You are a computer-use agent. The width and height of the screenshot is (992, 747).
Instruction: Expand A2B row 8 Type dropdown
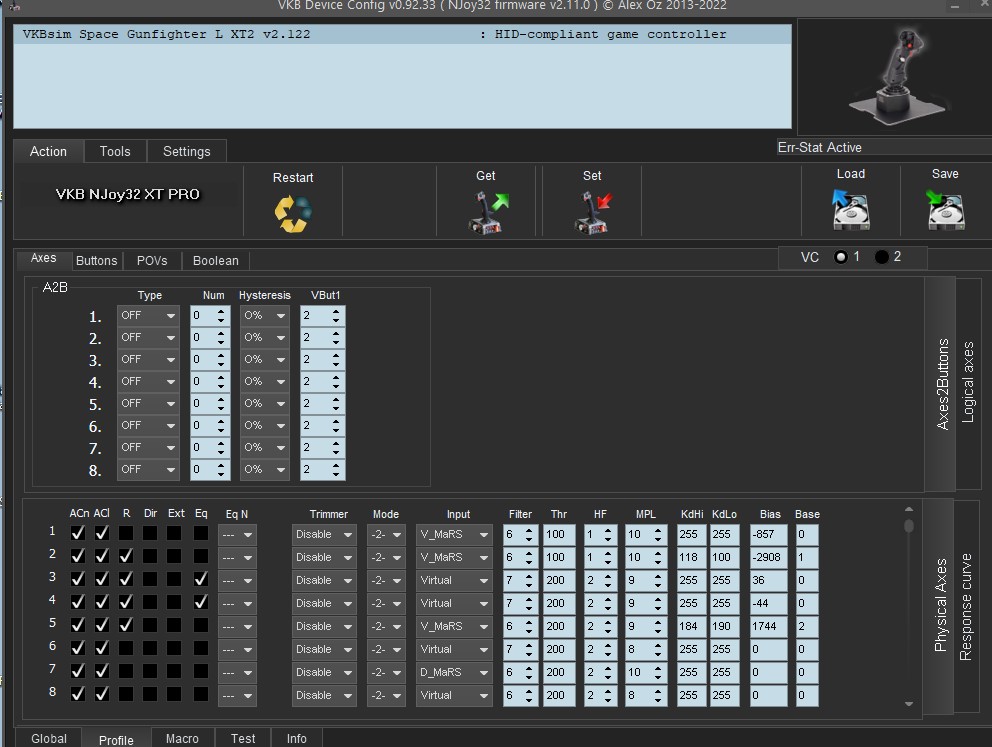[148, 469]
